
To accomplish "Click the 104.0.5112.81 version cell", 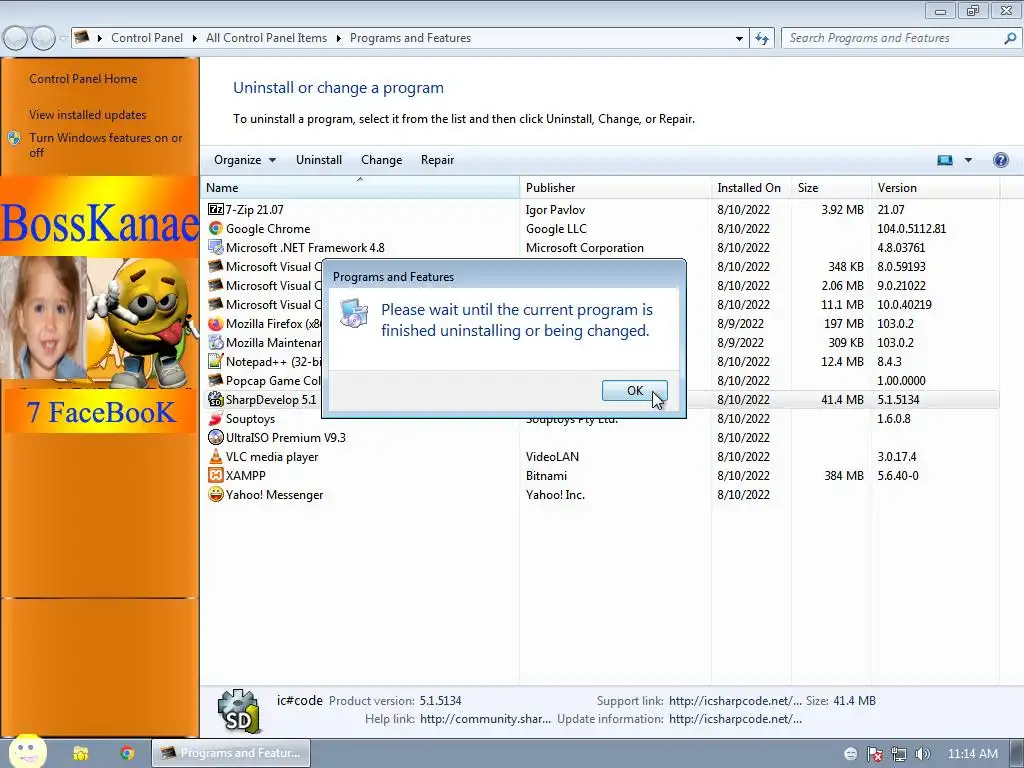I will pyautogui.click(x=911, y=229).
